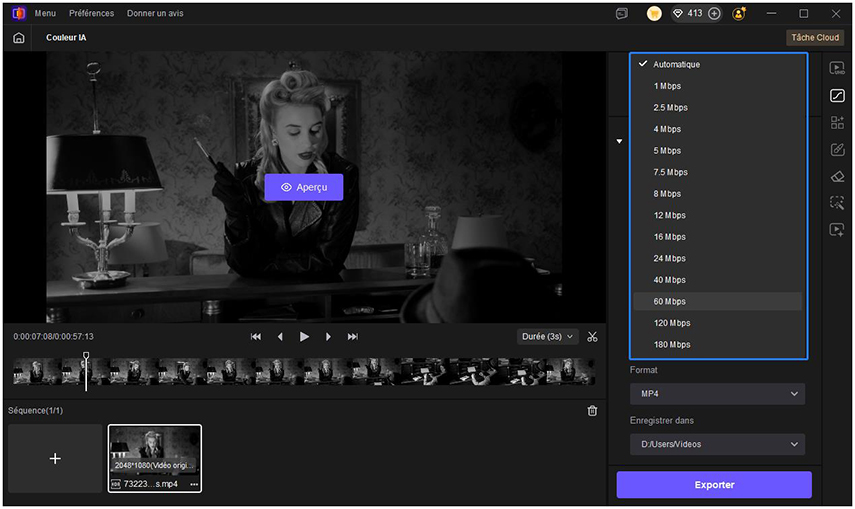This screenshot has height=509, width=855.
Task: Open the Durée (3s) dropdown
Action: 547,337
